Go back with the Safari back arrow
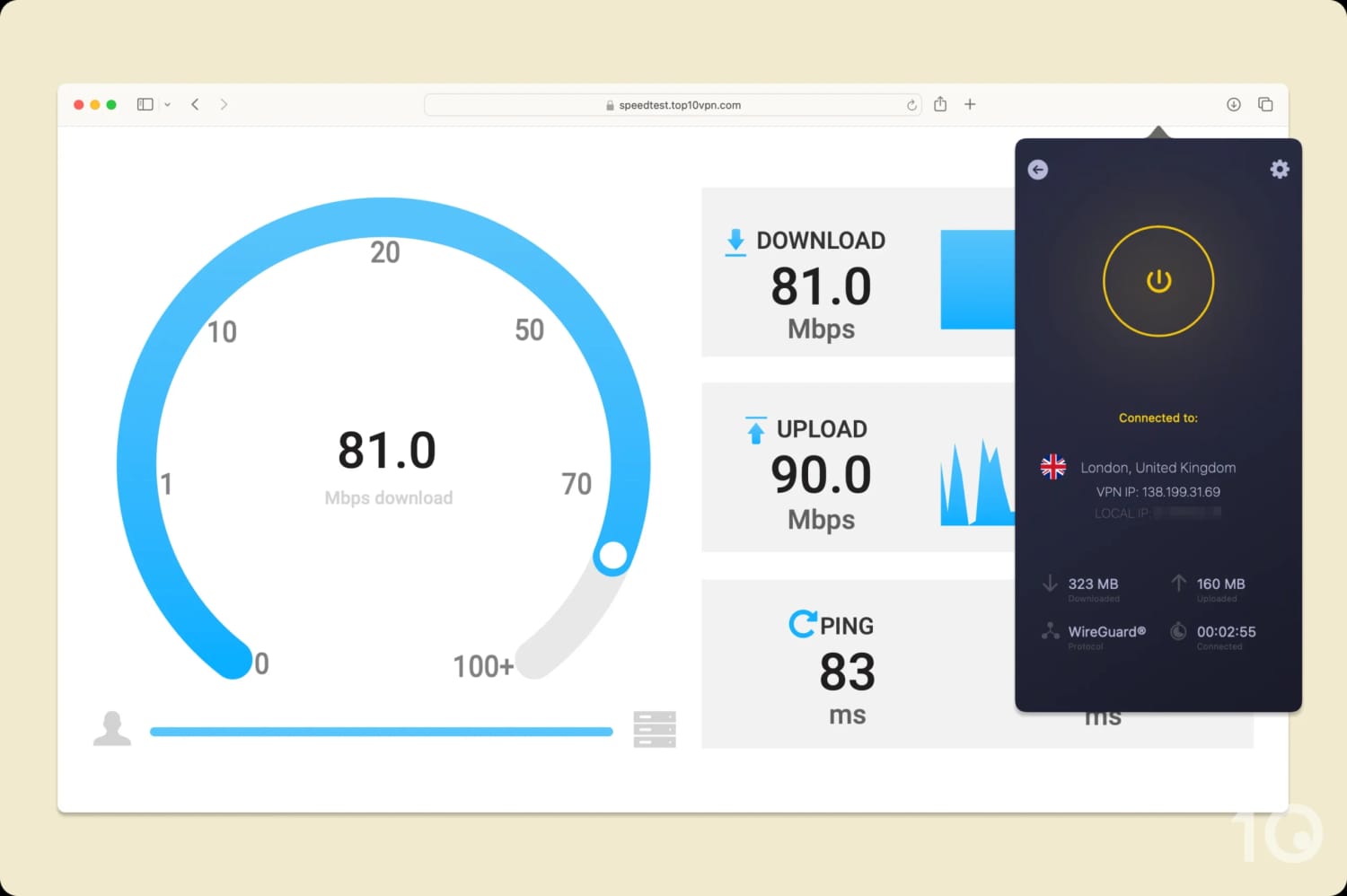 point(195,105)
